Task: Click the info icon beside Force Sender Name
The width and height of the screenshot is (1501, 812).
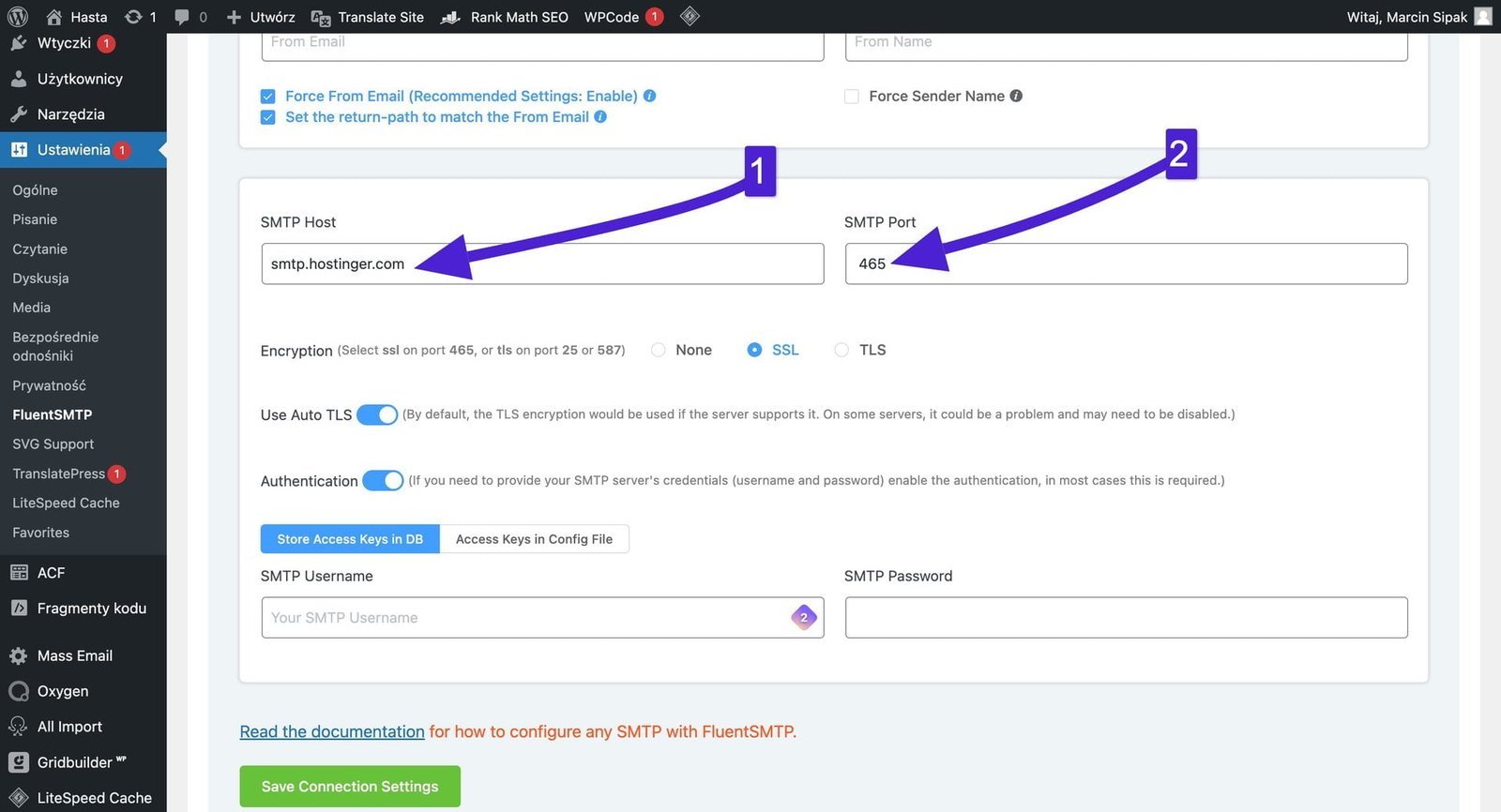Action: [x=1016, y=96]
